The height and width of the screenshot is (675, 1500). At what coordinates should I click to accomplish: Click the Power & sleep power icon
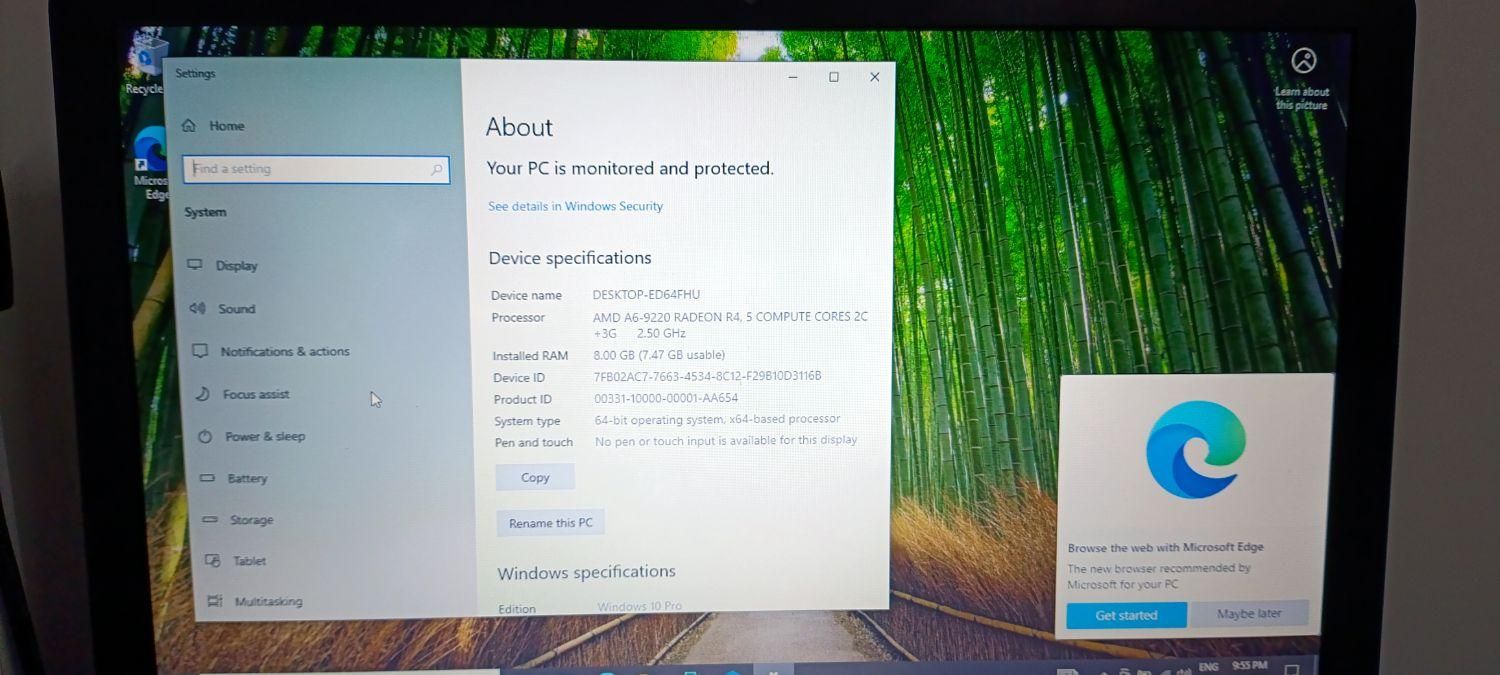coord(205,436)
